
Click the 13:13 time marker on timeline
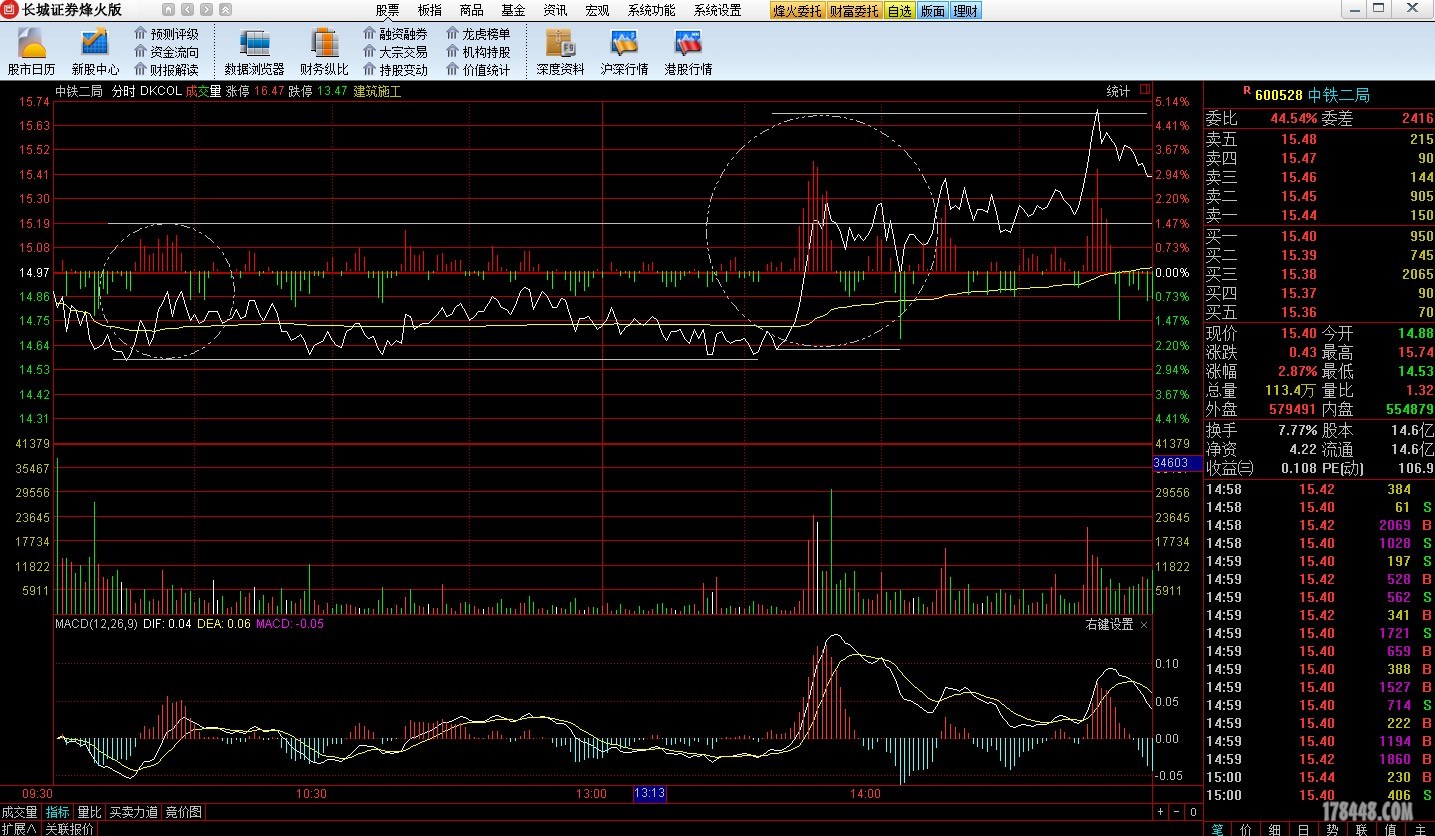pos(649,793)
